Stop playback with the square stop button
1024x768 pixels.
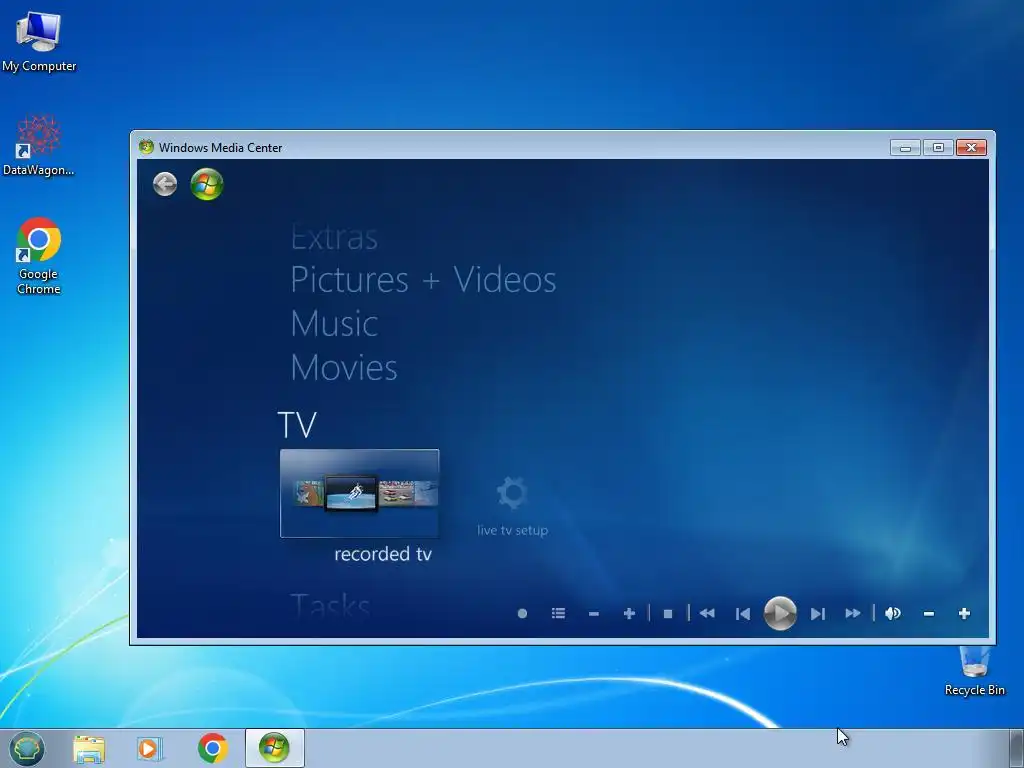click(667, 614)
